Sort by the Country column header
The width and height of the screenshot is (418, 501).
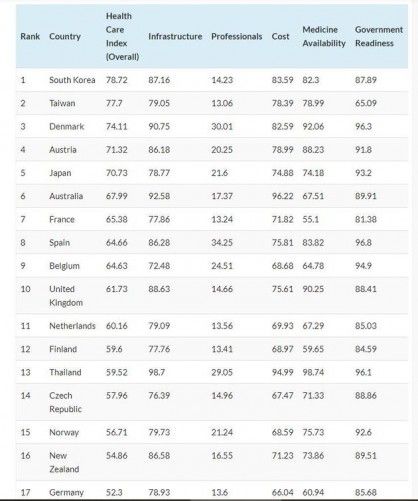click(x=65, y=36)
